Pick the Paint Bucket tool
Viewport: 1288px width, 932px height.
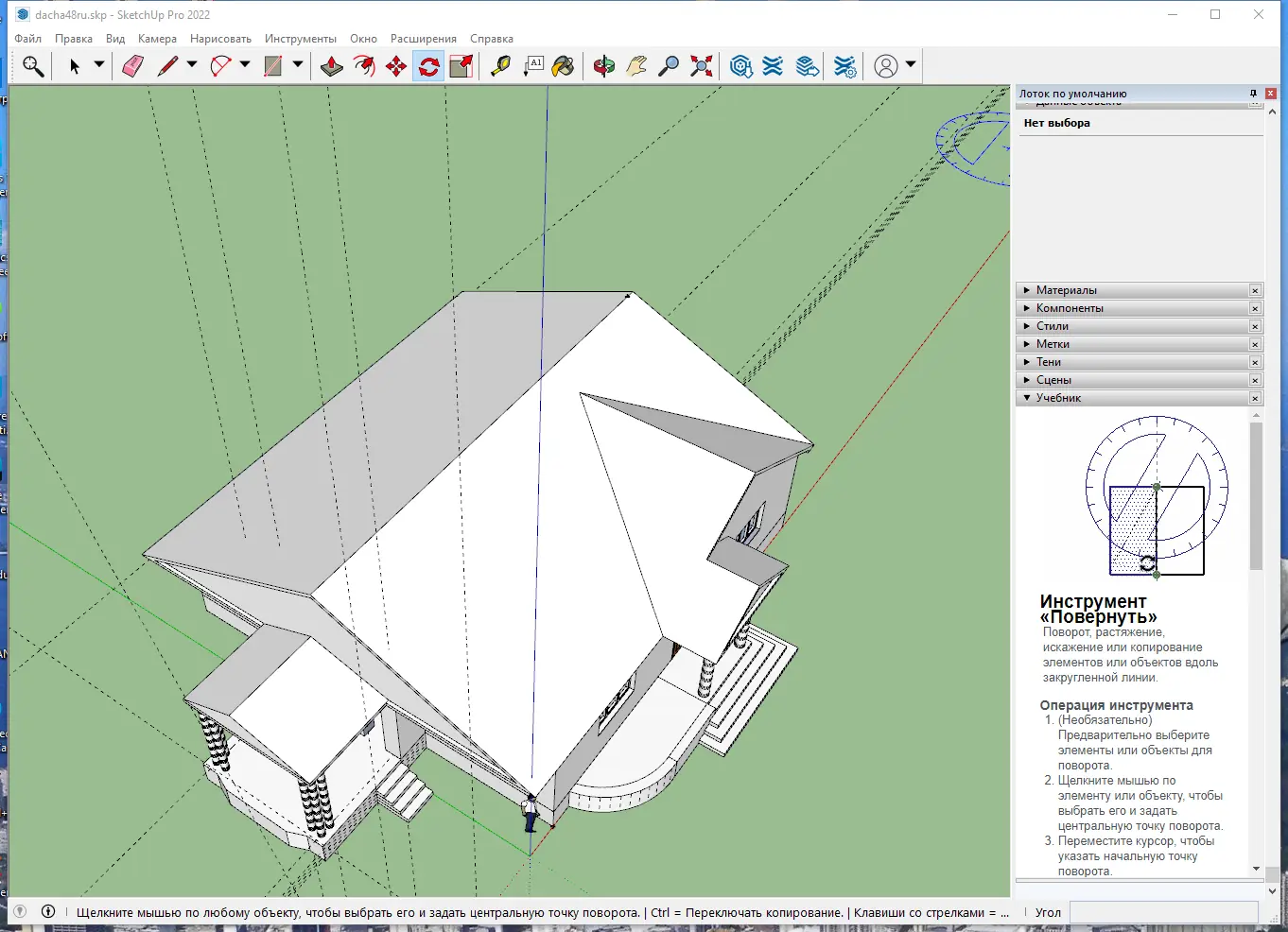click(x=564, y=66)
